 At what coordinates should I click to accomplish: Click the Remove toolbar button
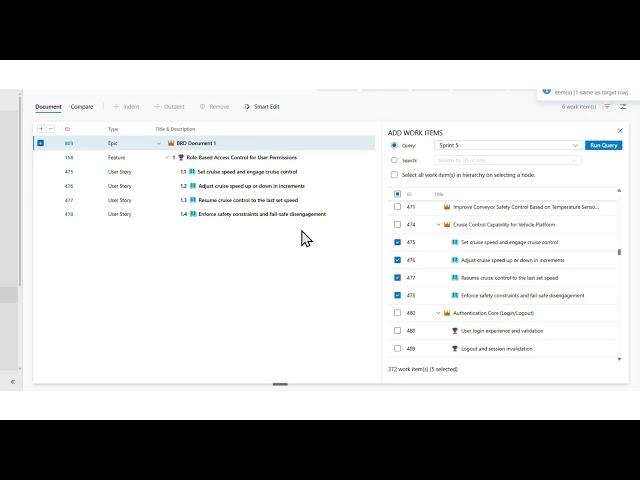pyautogui.click(x=214, y=107)
